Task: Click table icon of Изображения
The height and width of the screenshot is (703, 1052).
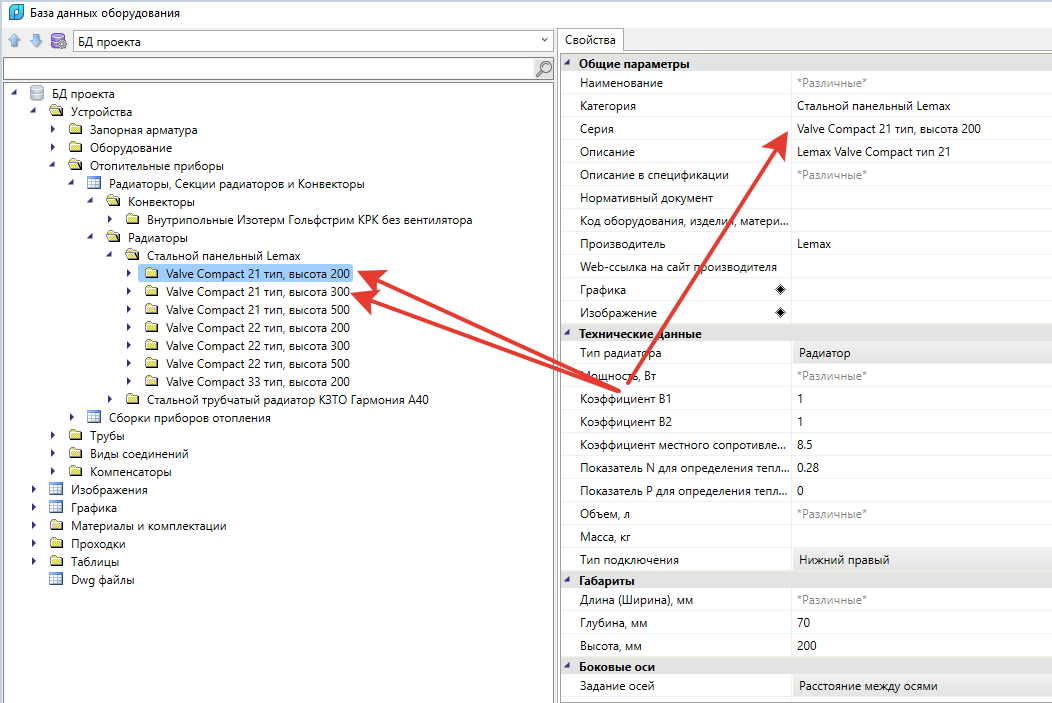Action: (56, 489)
